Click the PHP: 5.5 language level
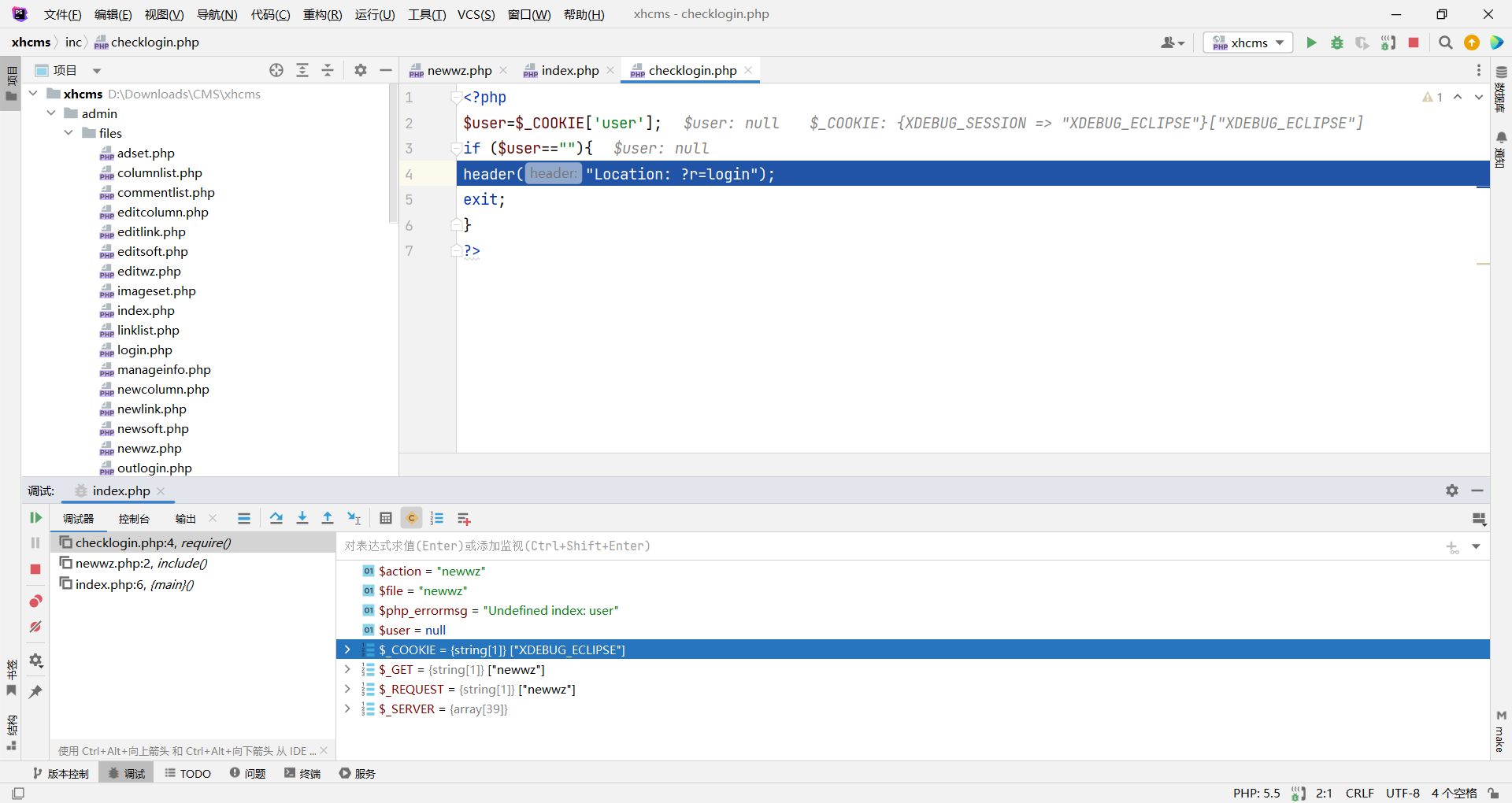This screenshot has width=1512, height=803. click(1257, 794)
